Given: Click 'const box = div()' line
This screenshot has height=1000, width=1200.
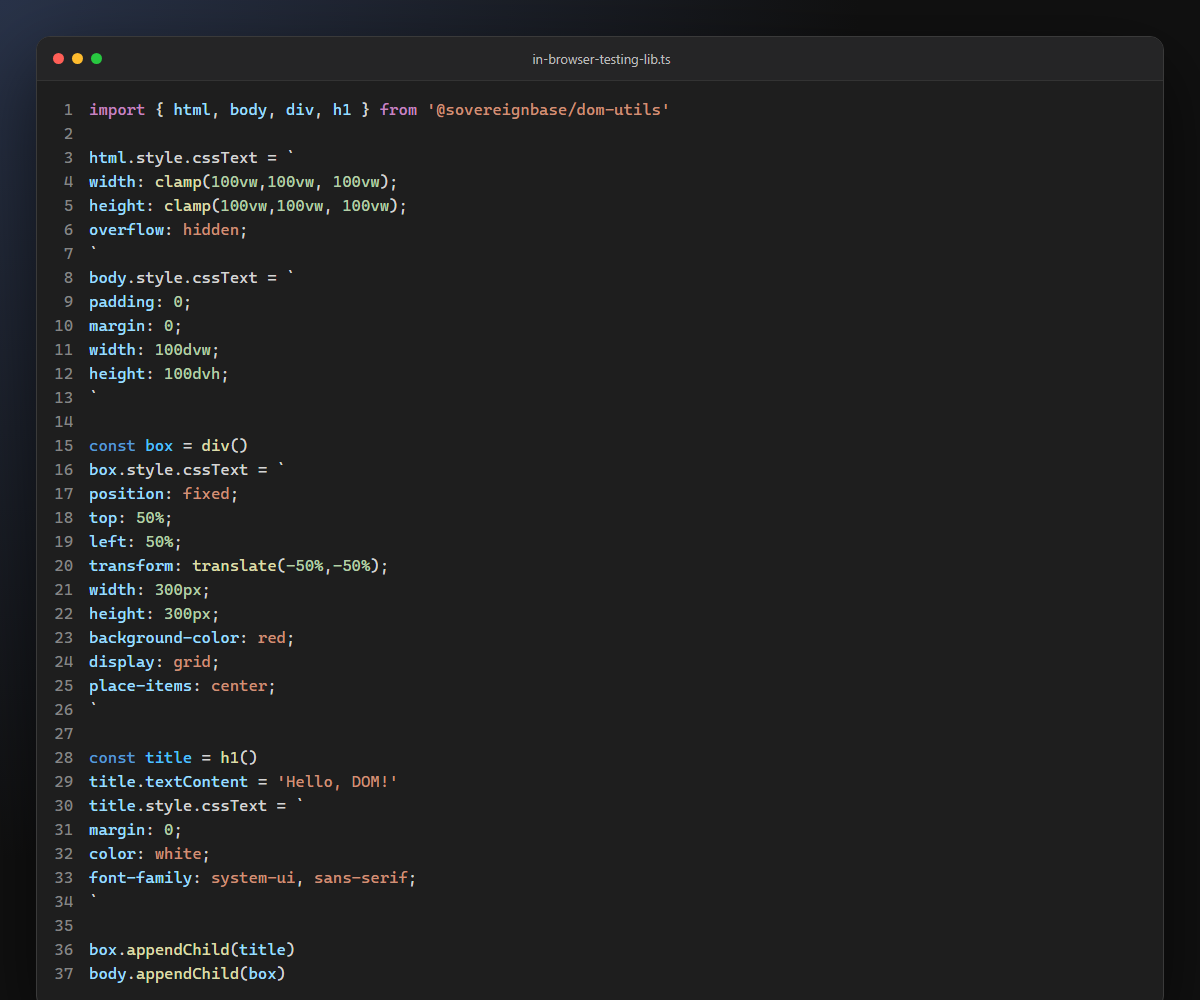Looking at the screenshot, I should [x=168, y=446].
